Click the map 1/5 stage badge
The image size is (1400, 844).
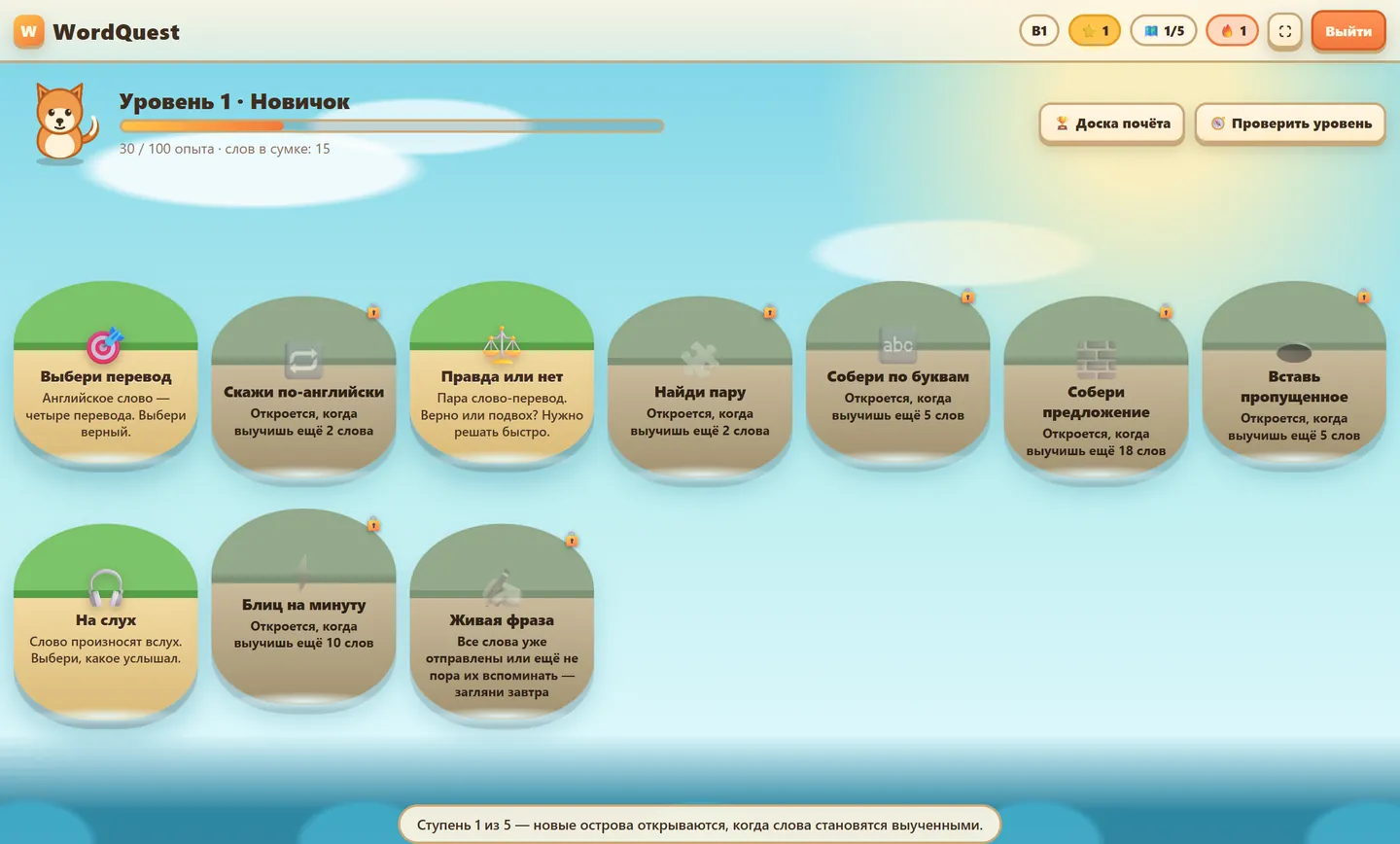tap(1164, 31)
